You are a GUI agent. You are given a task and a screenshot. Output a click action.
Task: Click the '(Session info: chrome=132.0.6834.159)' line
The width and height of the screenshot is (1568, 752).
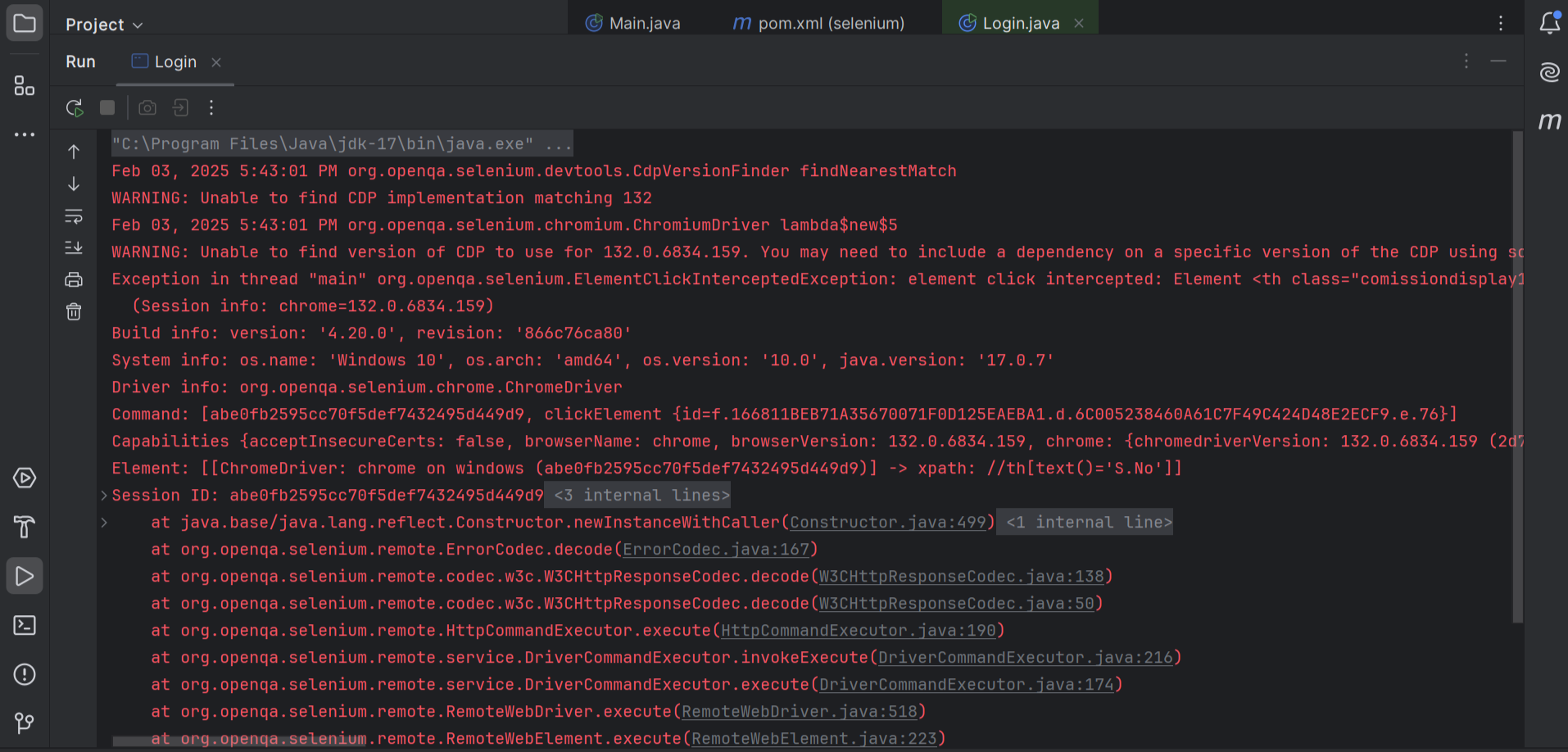tap(313, 306)
